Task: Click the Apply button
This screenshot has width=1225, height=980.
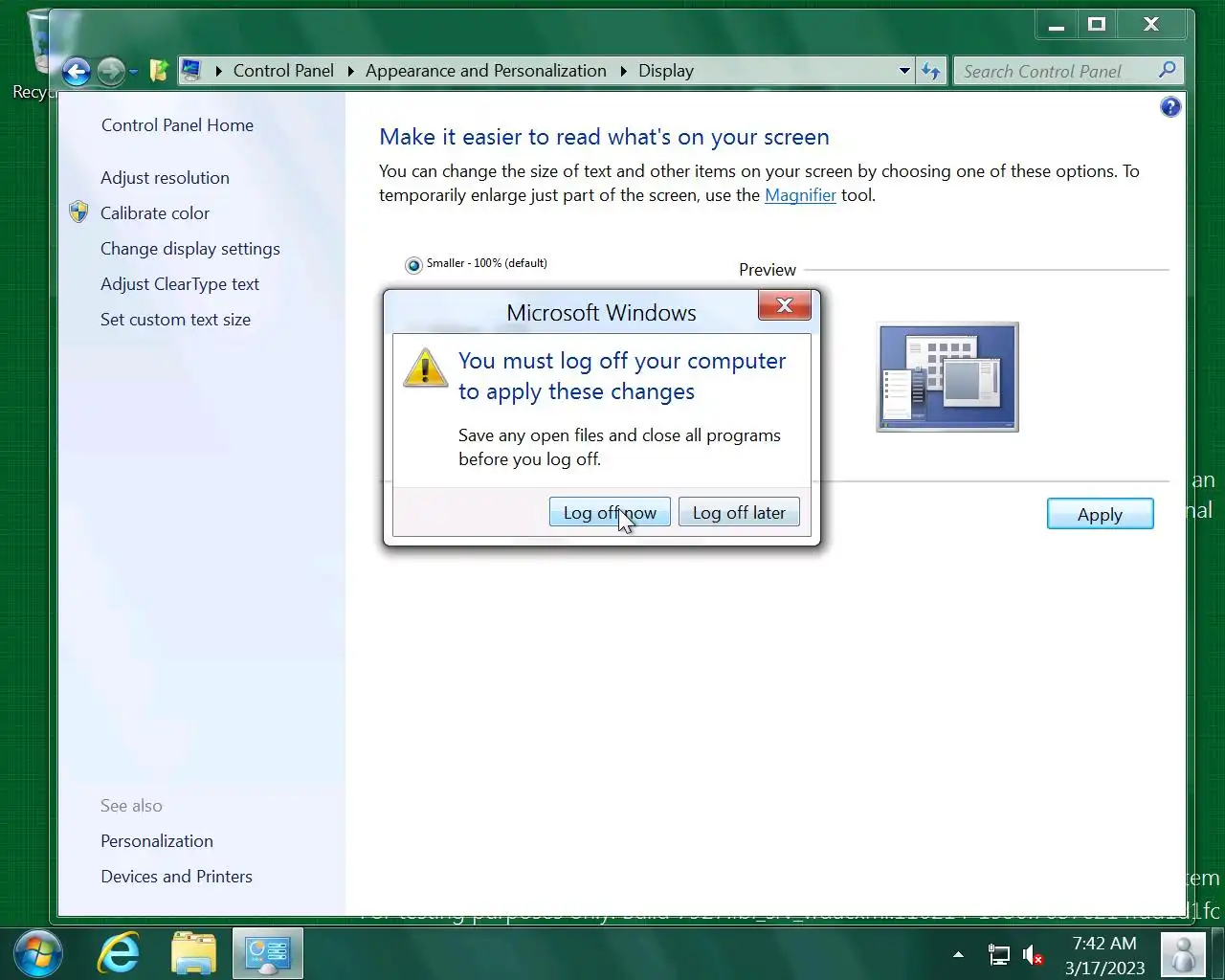Action: coord(1100,514)
